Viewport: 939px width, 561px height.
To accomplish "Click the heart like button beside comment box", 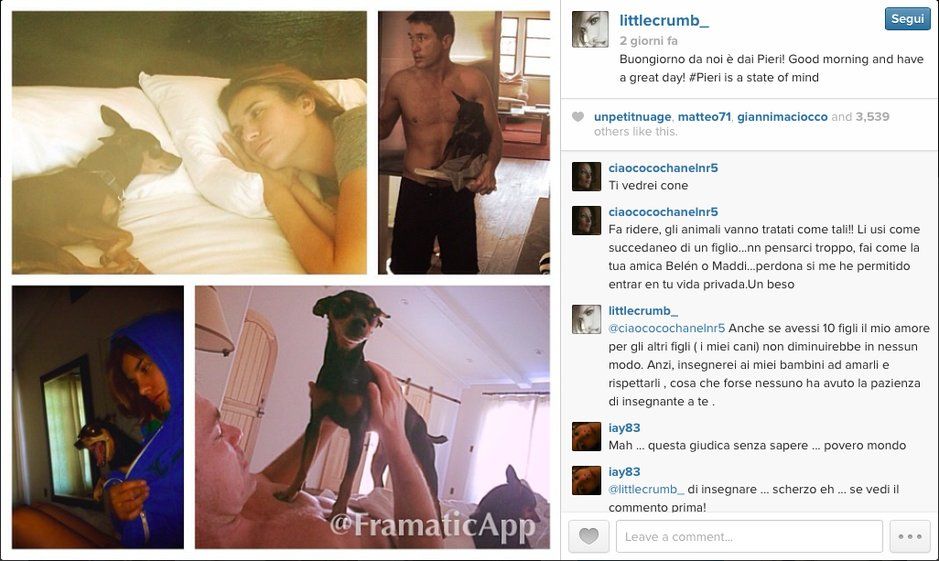I will pyautogui.click(x=588, y=536).
